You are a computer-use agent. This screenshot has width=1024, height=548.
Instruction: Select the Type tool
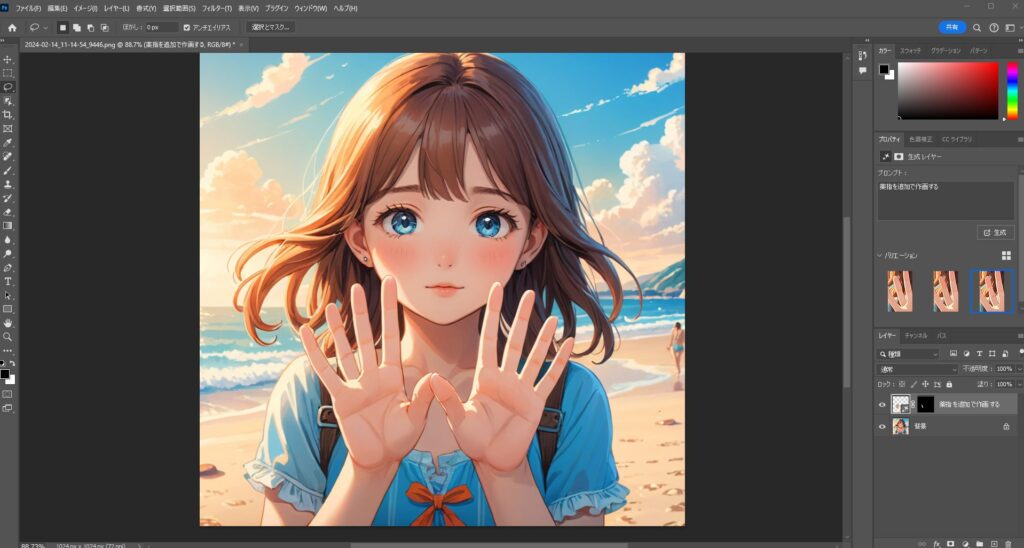[8, 282]
